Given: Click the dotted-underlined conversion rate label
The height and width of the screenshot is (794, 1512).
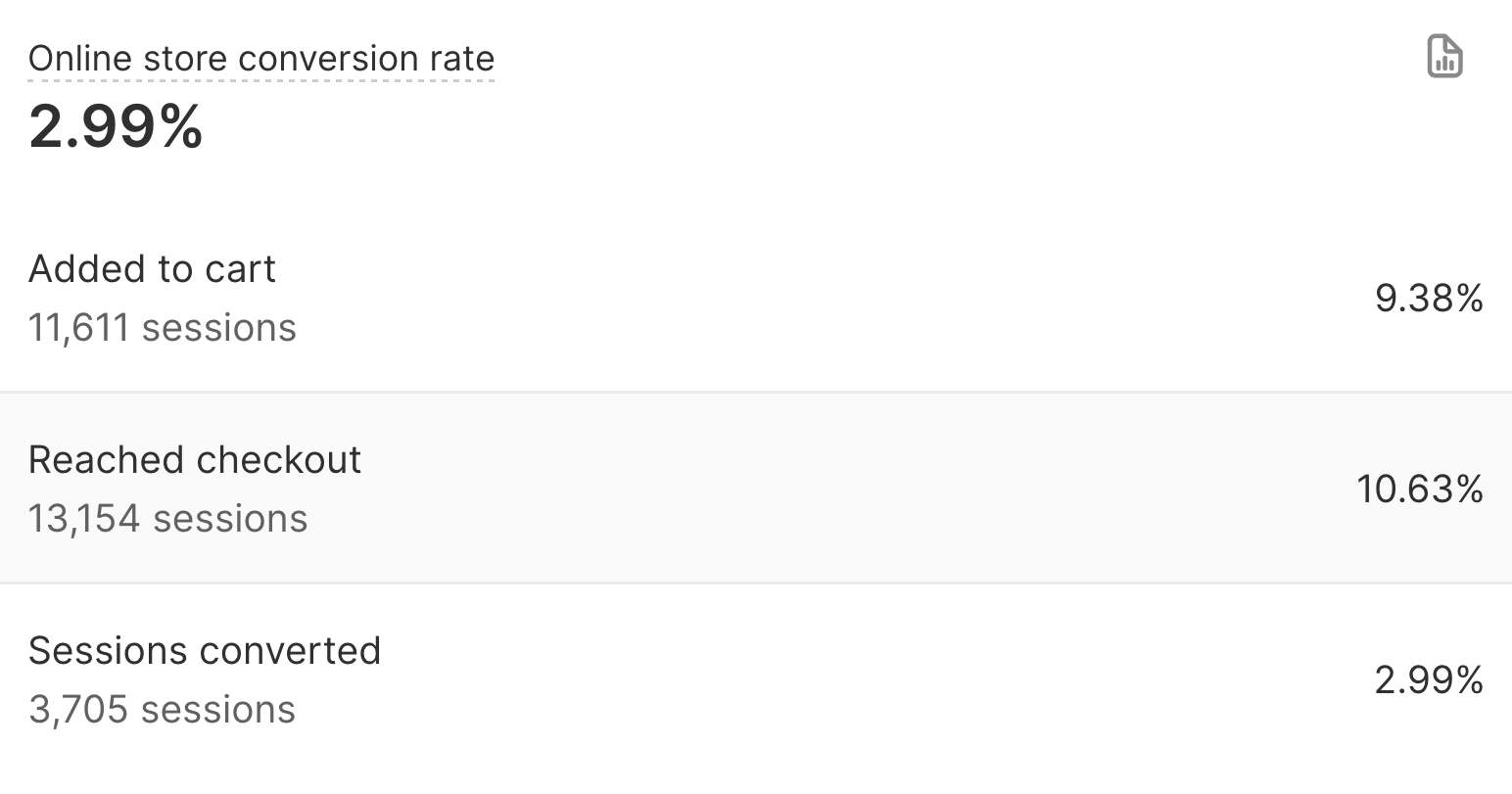Looking at the screenshot, I should tap(260, 59).
